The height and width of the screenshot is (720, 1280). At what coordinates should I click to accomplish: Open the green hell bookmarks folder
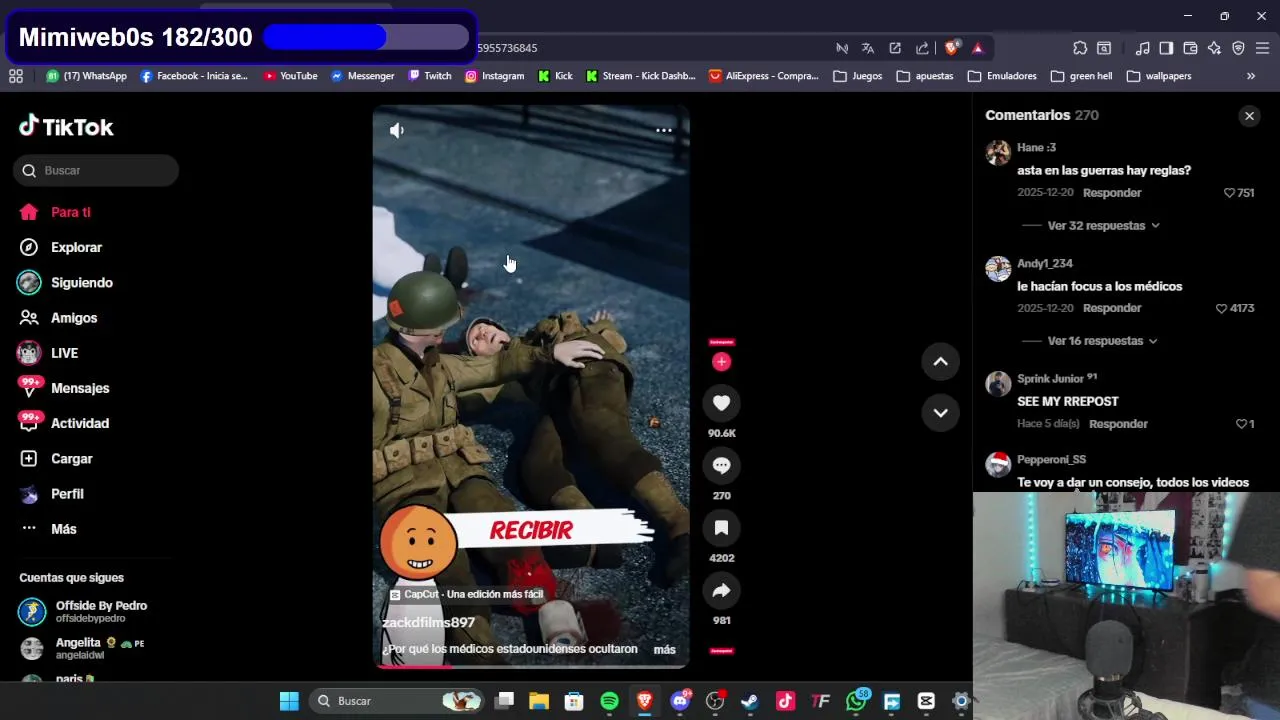(1081, 76)
